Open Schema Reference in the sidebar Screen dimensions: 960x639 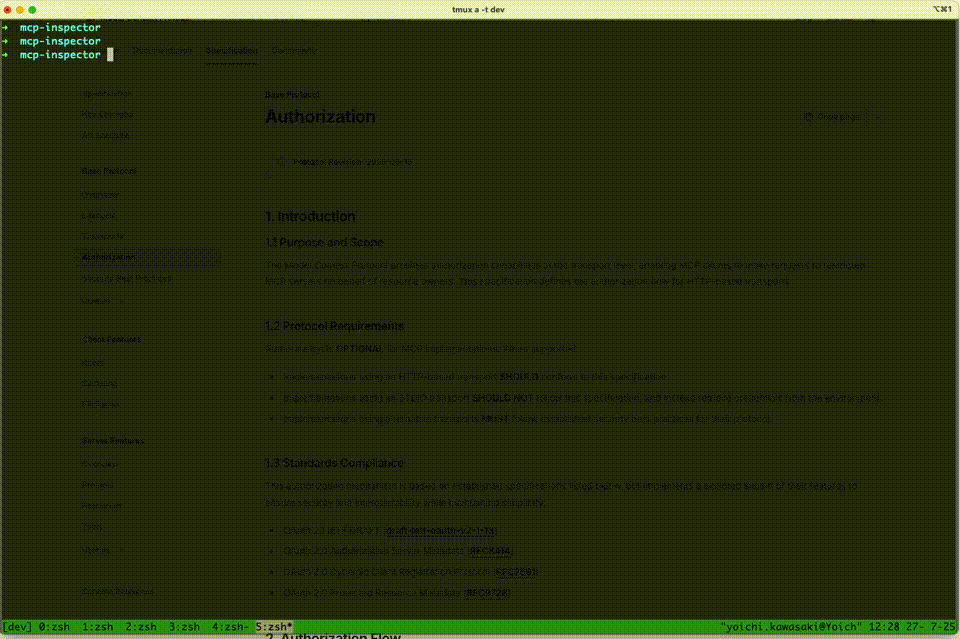point(121,591)
